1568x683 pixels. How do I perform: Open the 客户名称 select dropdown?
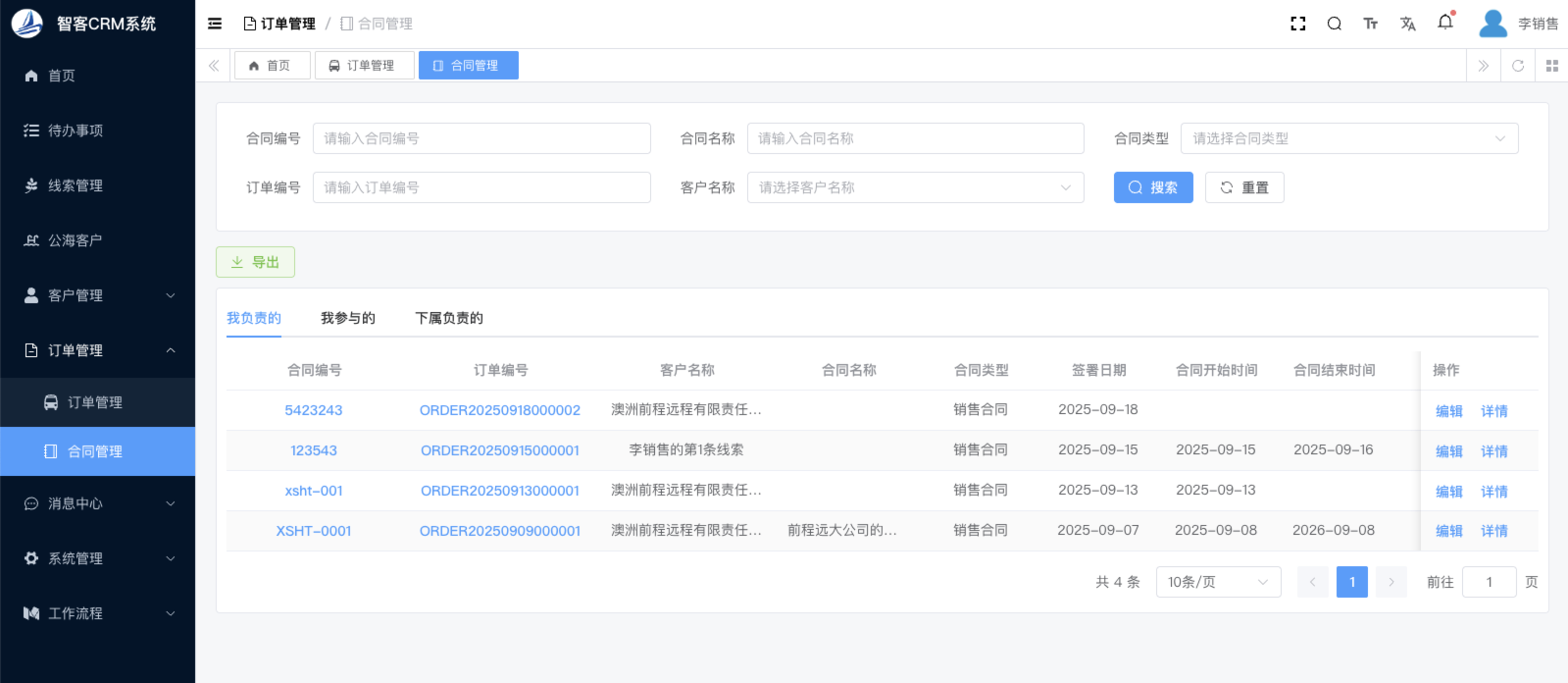coord(915,187)
